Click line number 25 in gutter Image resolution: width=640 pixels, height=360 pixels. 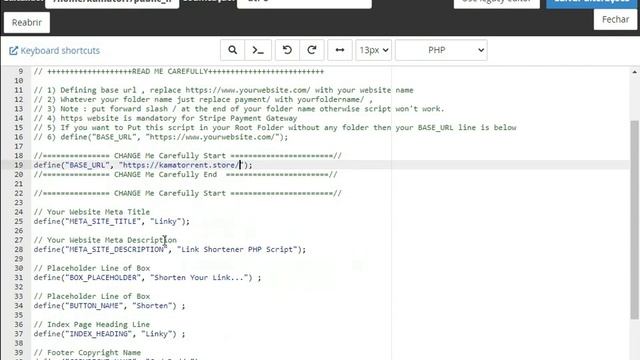[x=19, y=221]
